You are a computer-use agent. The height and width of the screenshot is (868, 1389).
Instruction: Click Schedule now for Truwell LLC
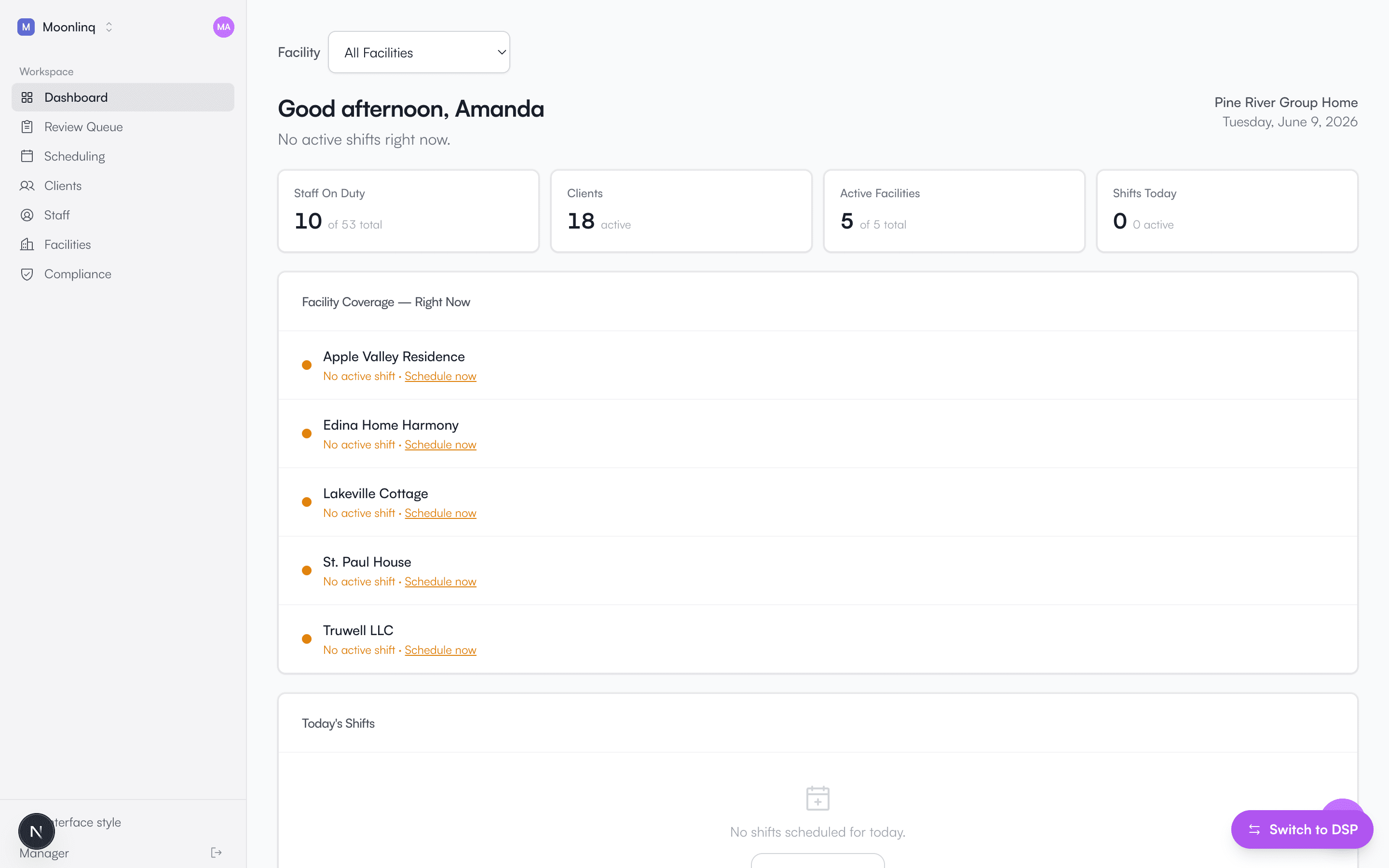point(440,650)
